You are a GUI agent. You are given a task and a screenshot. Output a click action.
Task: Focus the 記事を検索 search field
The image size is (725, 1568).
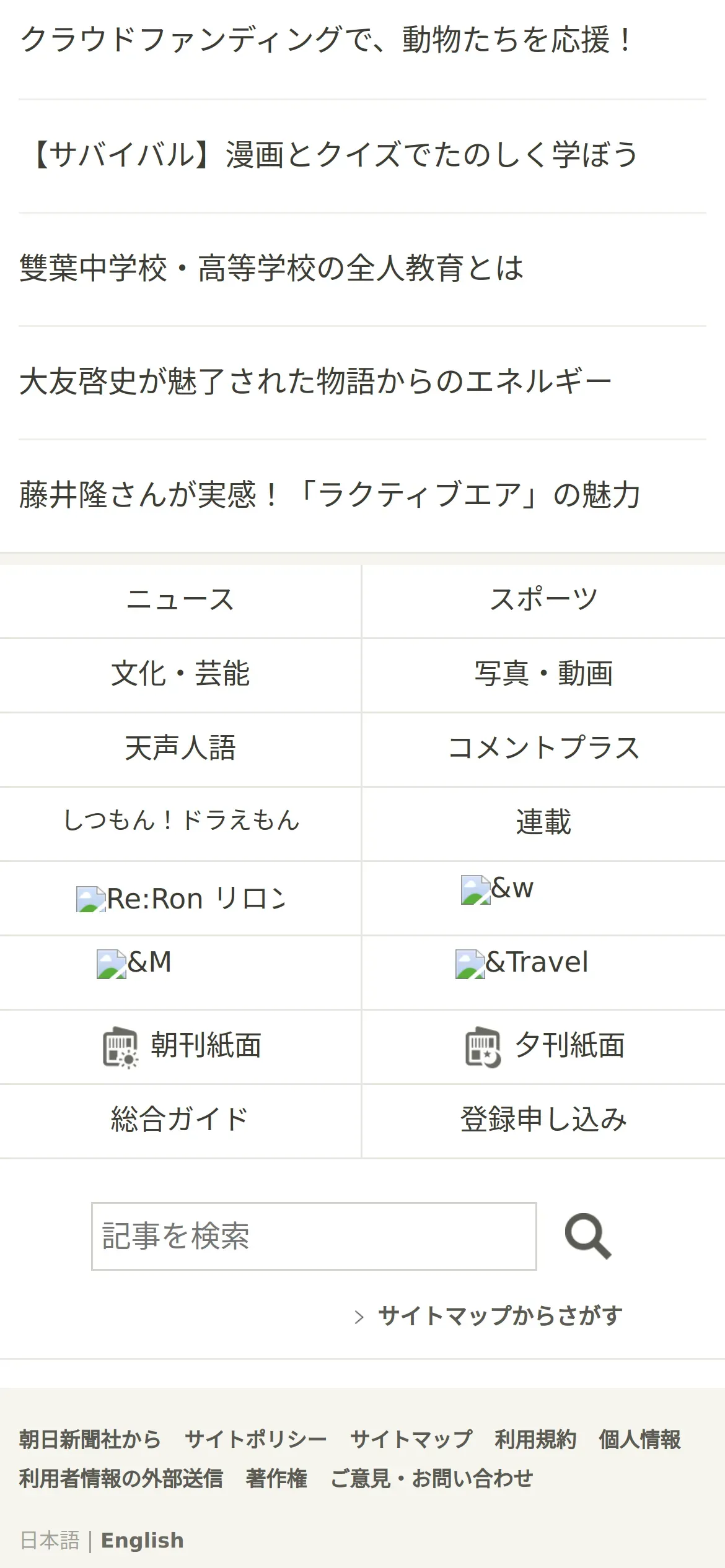tap(314, 1236)
